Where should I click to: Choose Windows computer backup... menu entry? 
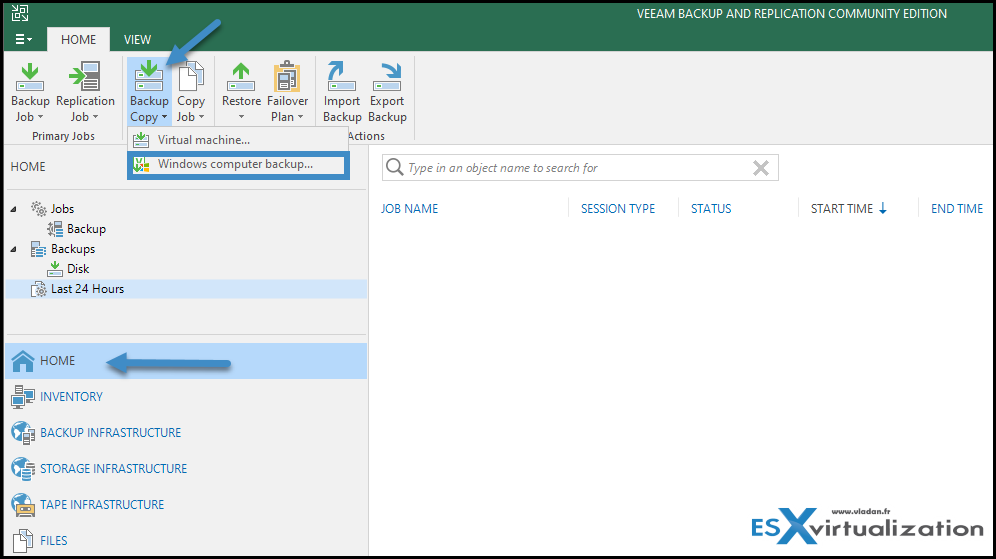pyautogui.click(x=238, y=165)
